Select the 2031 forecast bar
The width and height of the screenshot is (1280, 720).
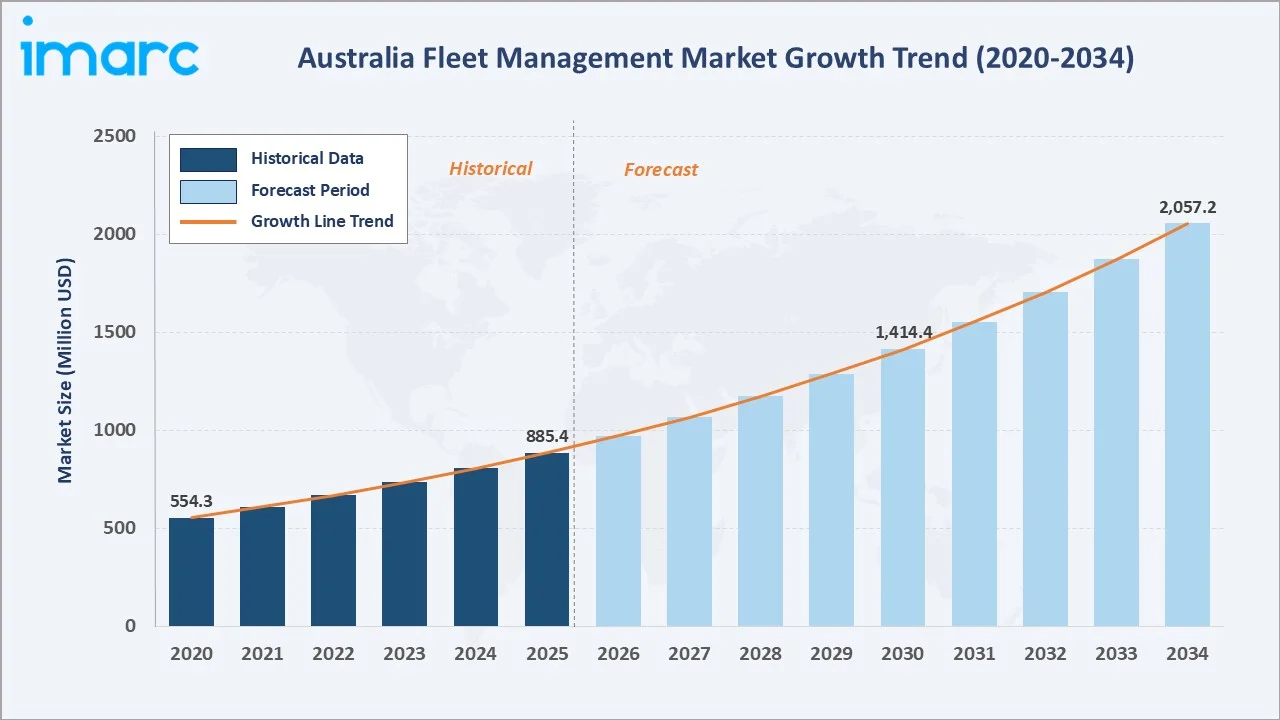[x=974, y=474]
